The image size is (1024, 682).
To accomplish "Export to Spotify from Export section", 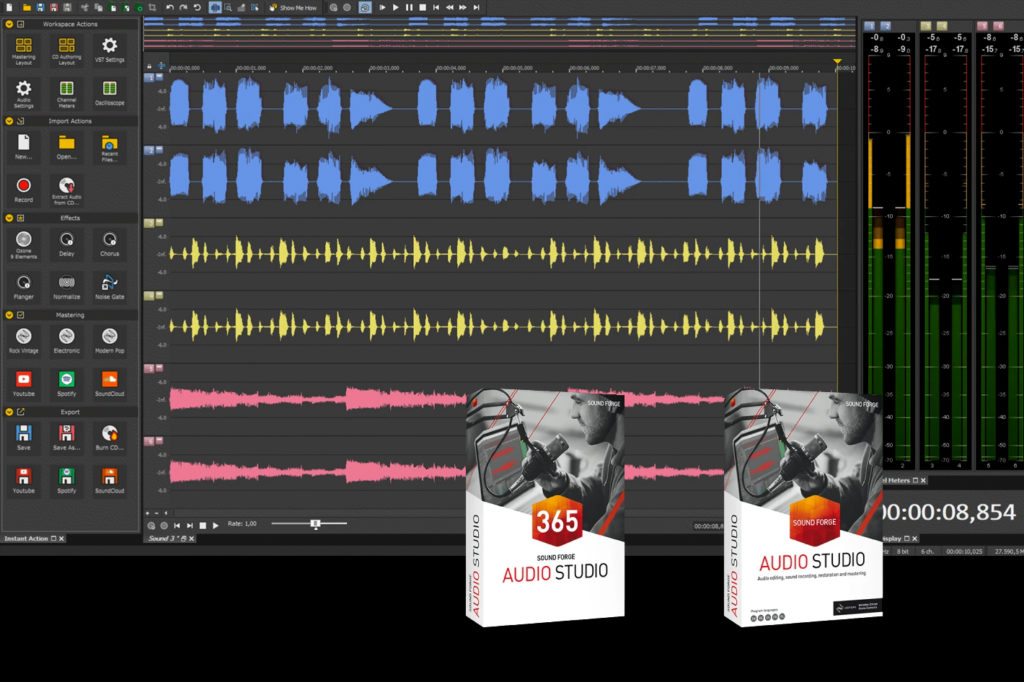I will coord(67,481).
